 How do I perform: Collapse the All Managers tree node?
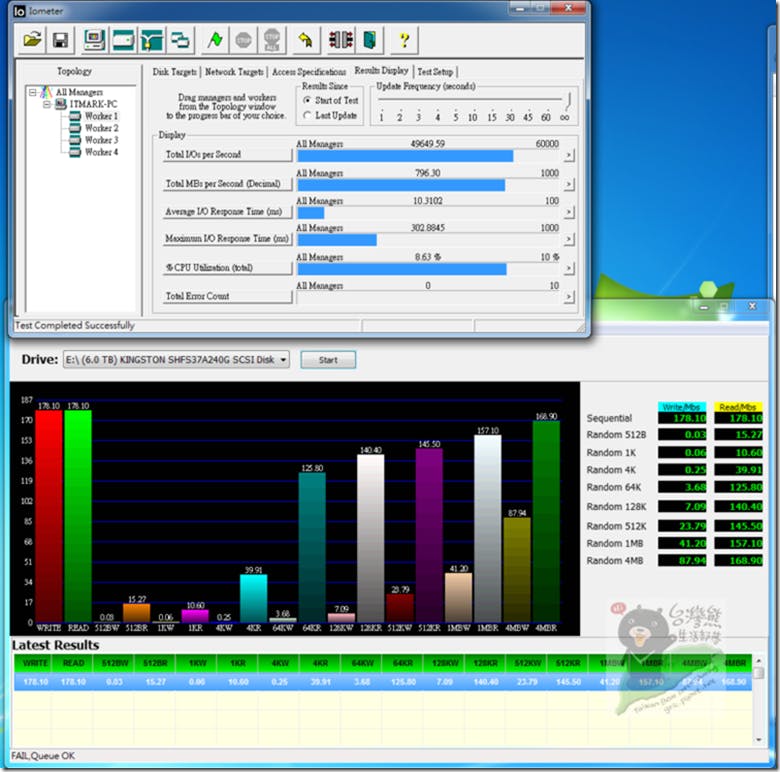coord(33,93)
